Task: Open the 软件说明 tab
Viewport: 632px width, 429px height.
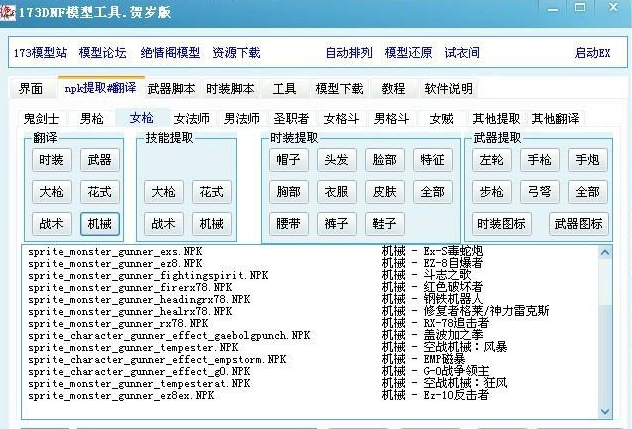Action: click(448, 88)
